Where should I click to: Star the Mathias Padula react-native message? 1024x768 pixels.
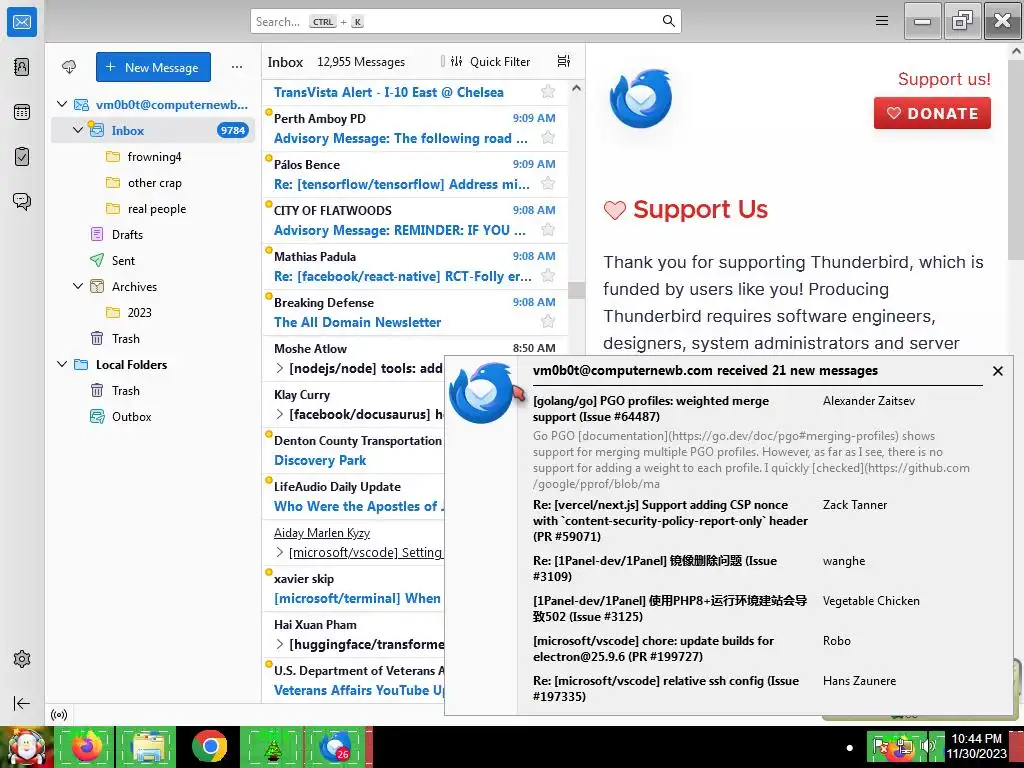(x=548, y=276)
